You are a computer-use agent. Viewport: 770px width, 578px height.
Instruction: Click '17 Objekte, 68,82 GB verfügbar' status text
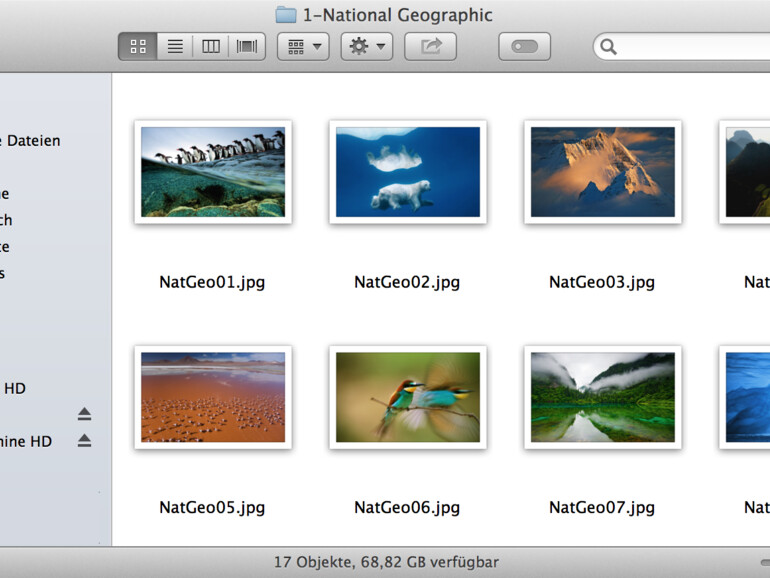click(386, 562)
